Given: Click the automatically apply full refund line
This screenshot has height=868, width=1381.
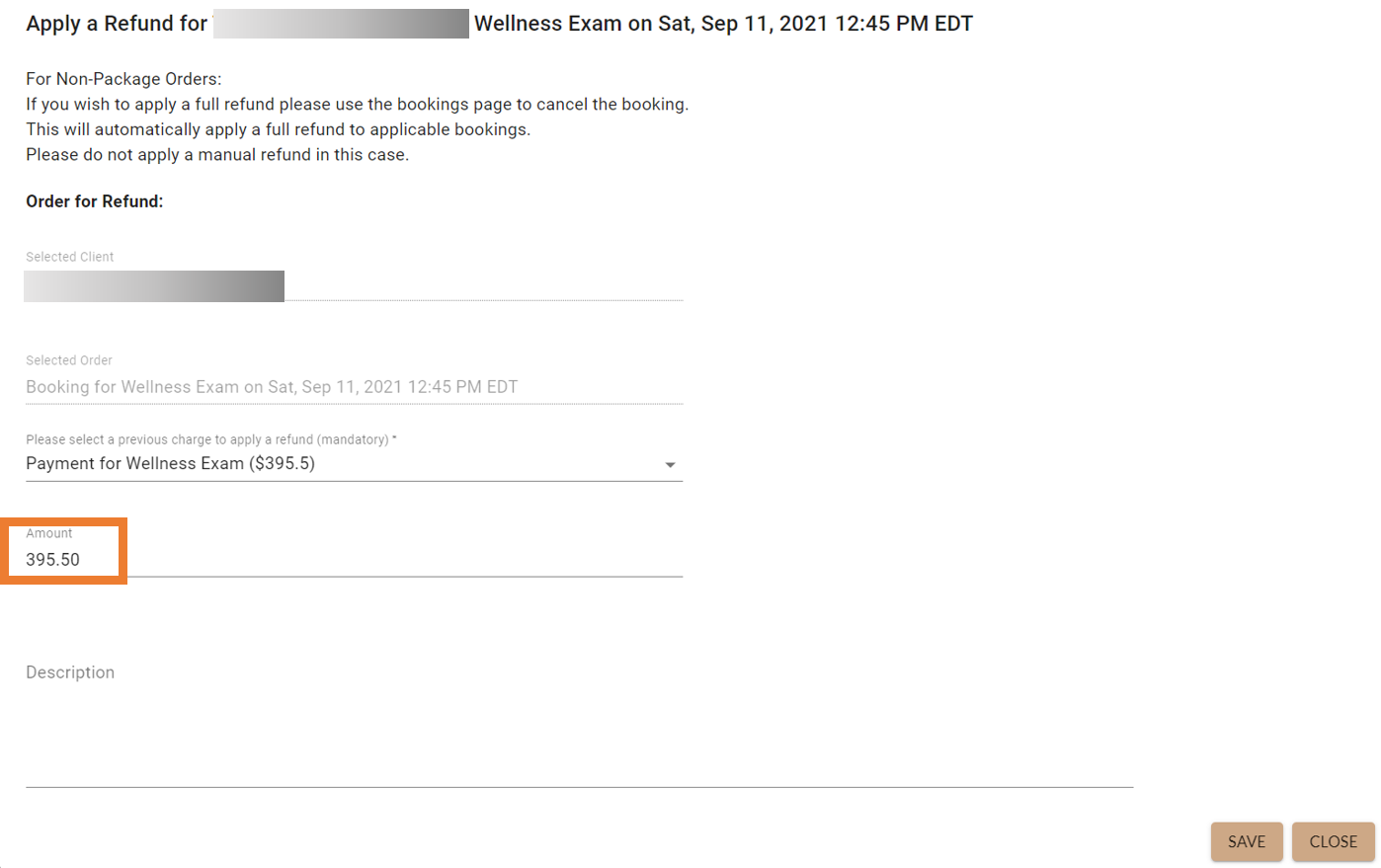Looking at the screenshot, I should [278, 129].
